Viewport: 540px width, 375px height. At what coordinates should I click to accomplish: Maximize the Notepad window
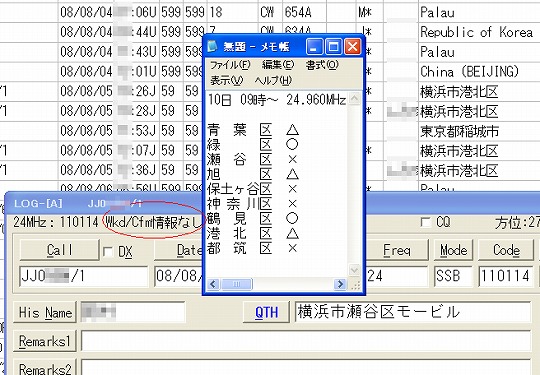click(x=333, y=46)
